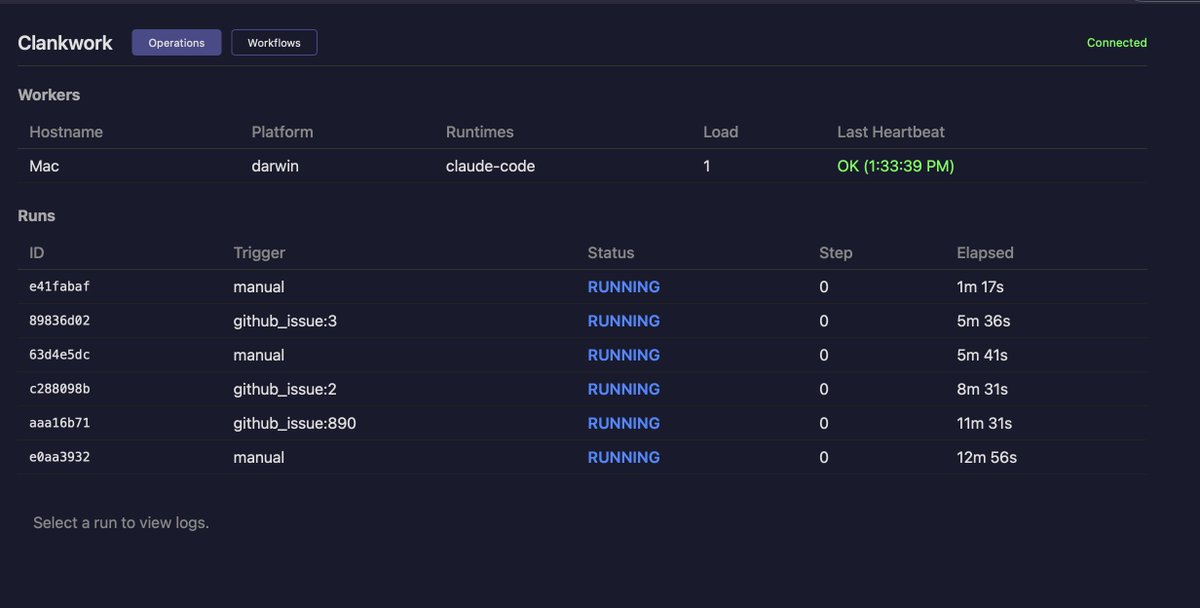
Task: Click the Status column header
Action: click(611, 253)
